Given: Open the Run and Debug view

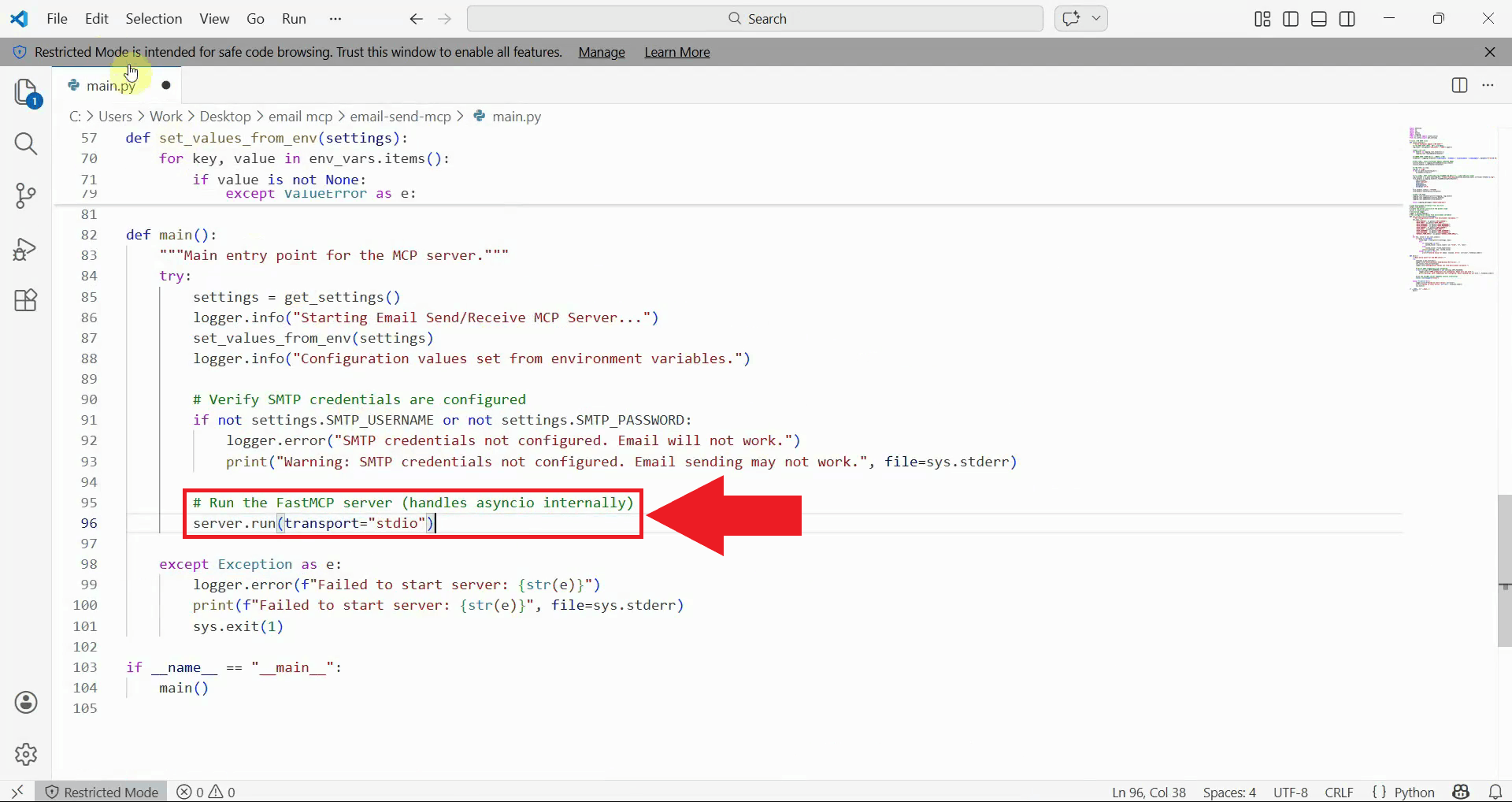Looking at the screenshot, I should tap(26, 249).
